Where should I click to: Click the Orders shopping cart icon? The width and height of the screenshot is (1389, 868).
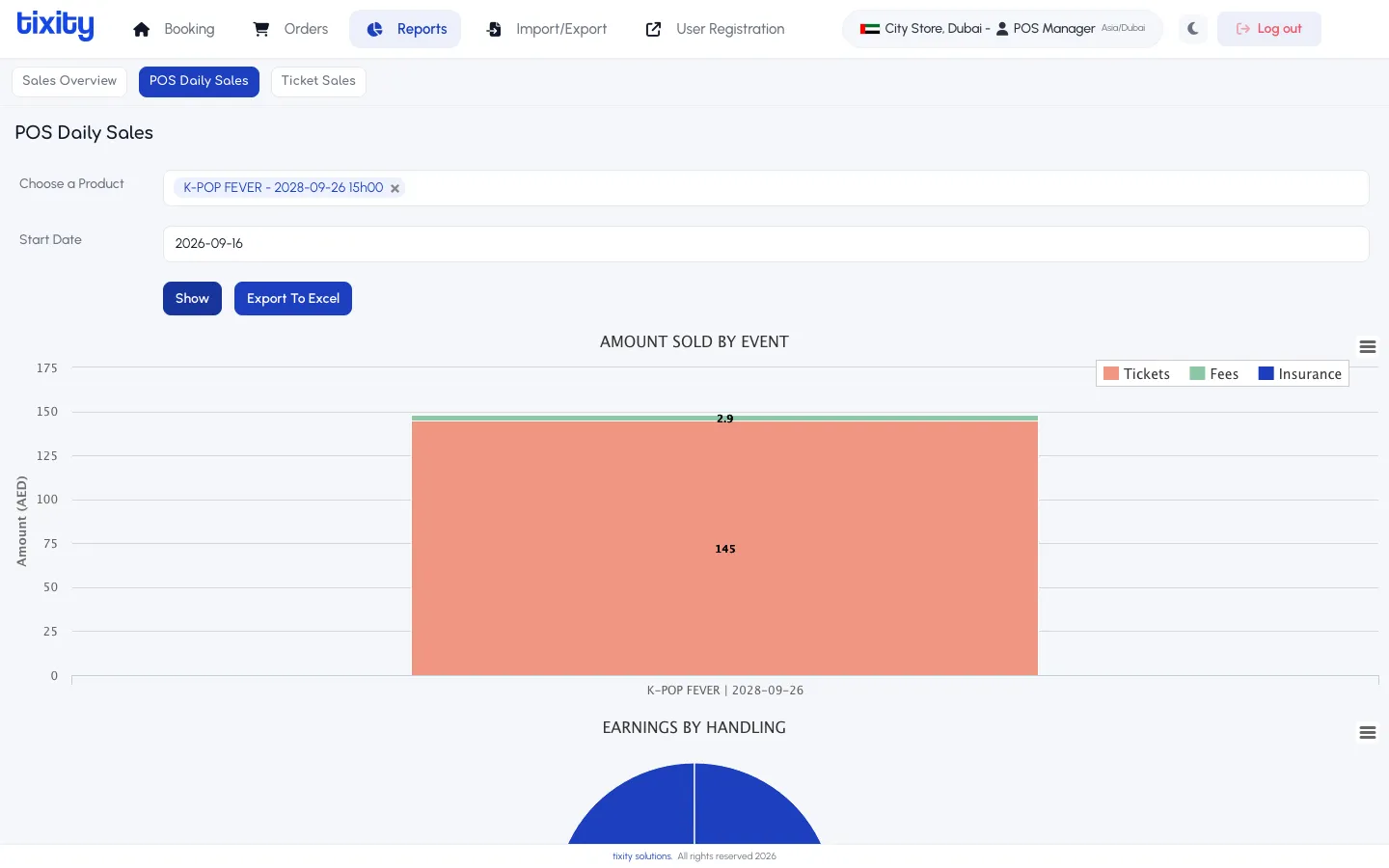point(261,29)
